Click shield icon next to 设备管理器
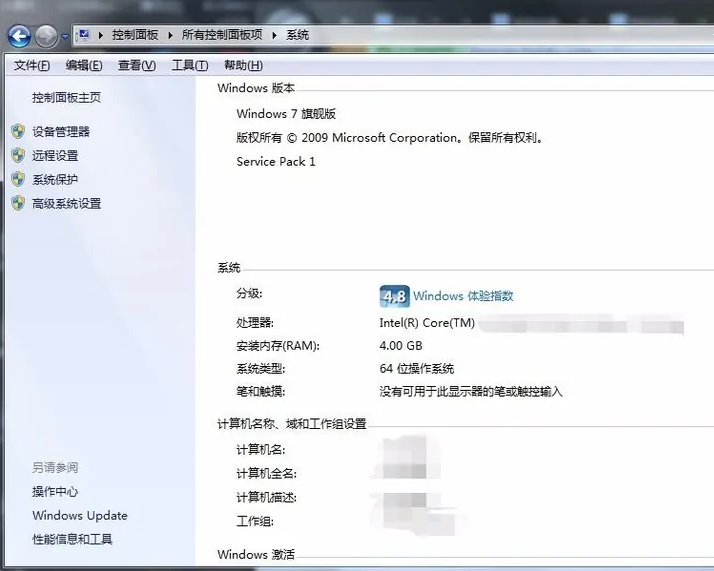 18,132
